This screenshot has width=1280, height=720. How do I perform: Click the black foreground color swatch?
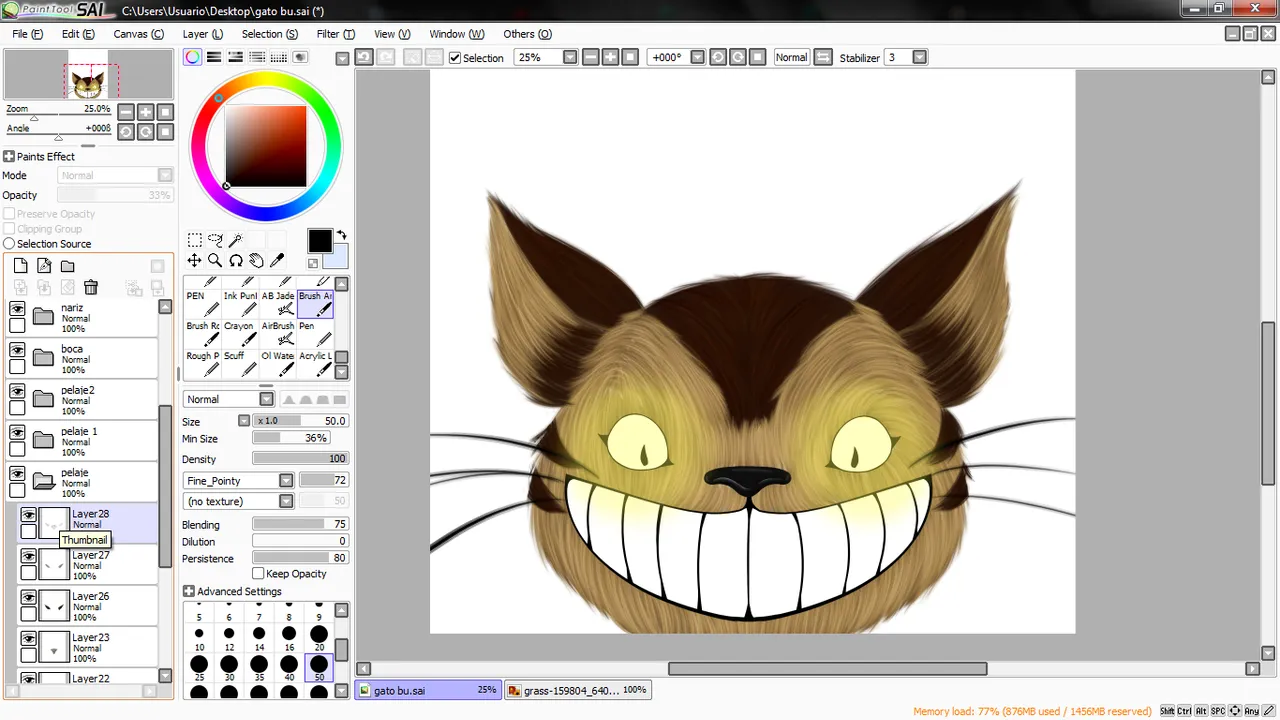pyautogui.click(x=319, y=241)
